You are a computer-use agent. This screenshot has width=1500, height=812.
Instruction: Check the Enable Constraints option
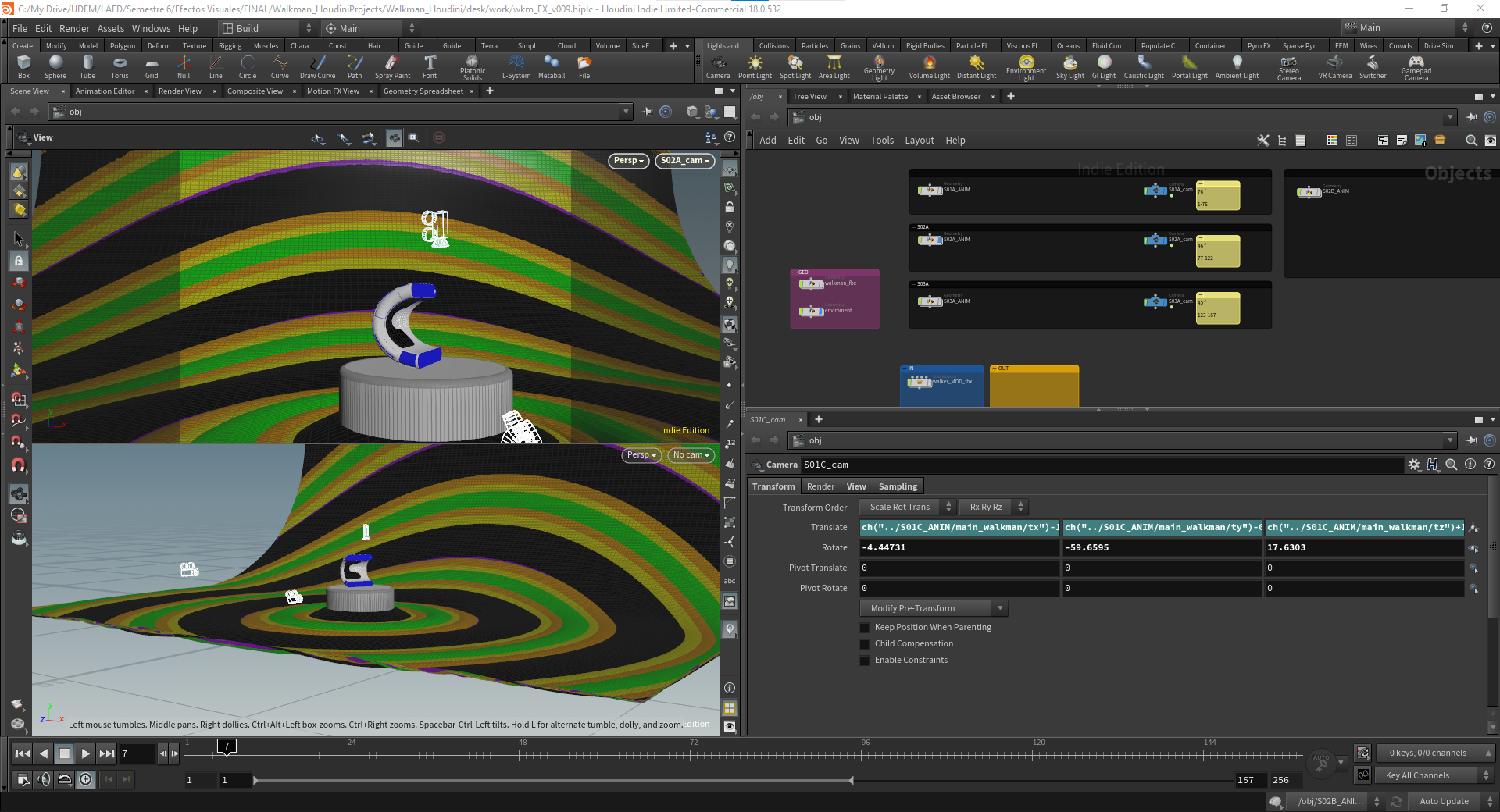click(865, 661)
